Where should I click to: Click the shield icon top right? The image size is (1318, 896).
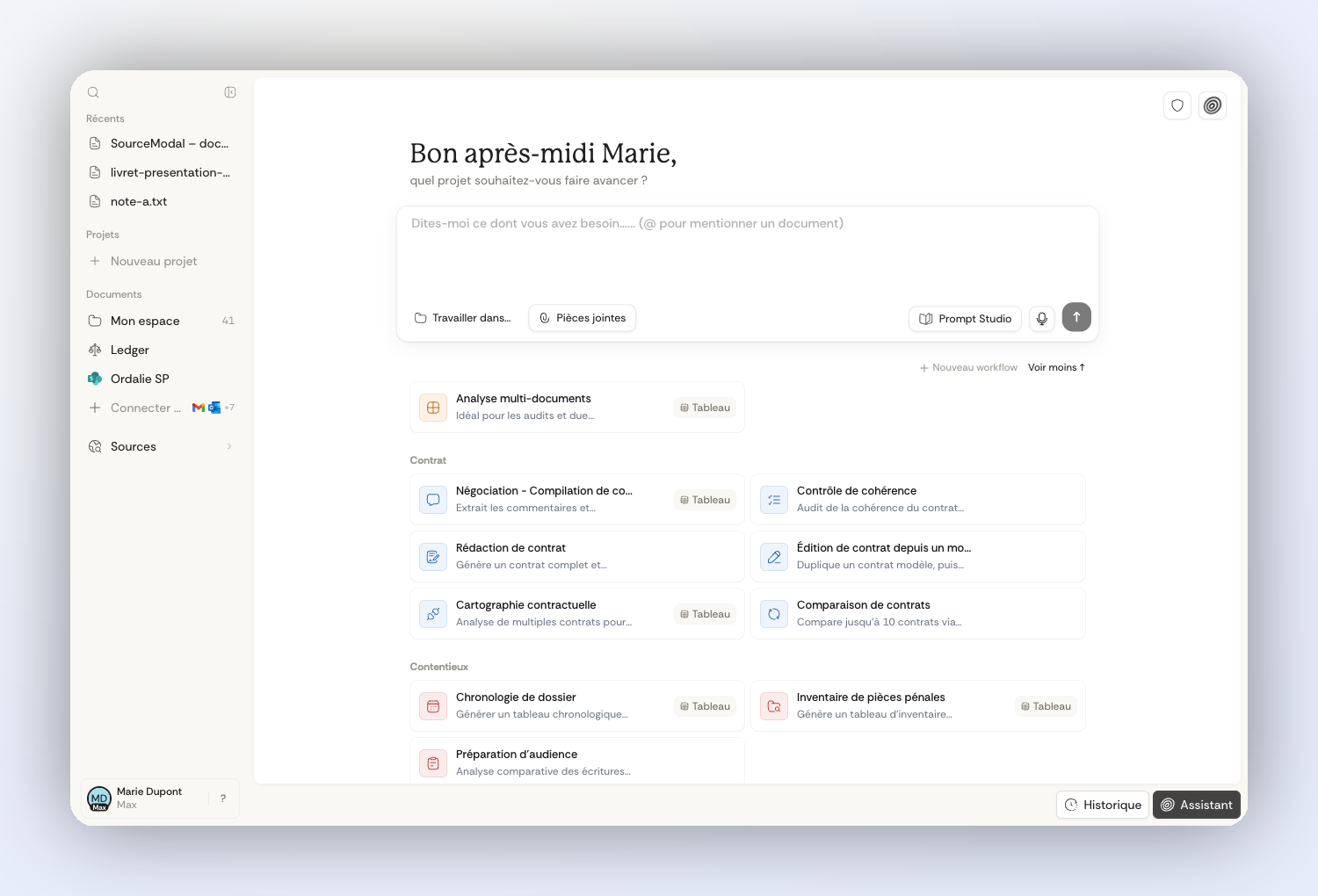pyautogui.click(x=1177, y=105)
